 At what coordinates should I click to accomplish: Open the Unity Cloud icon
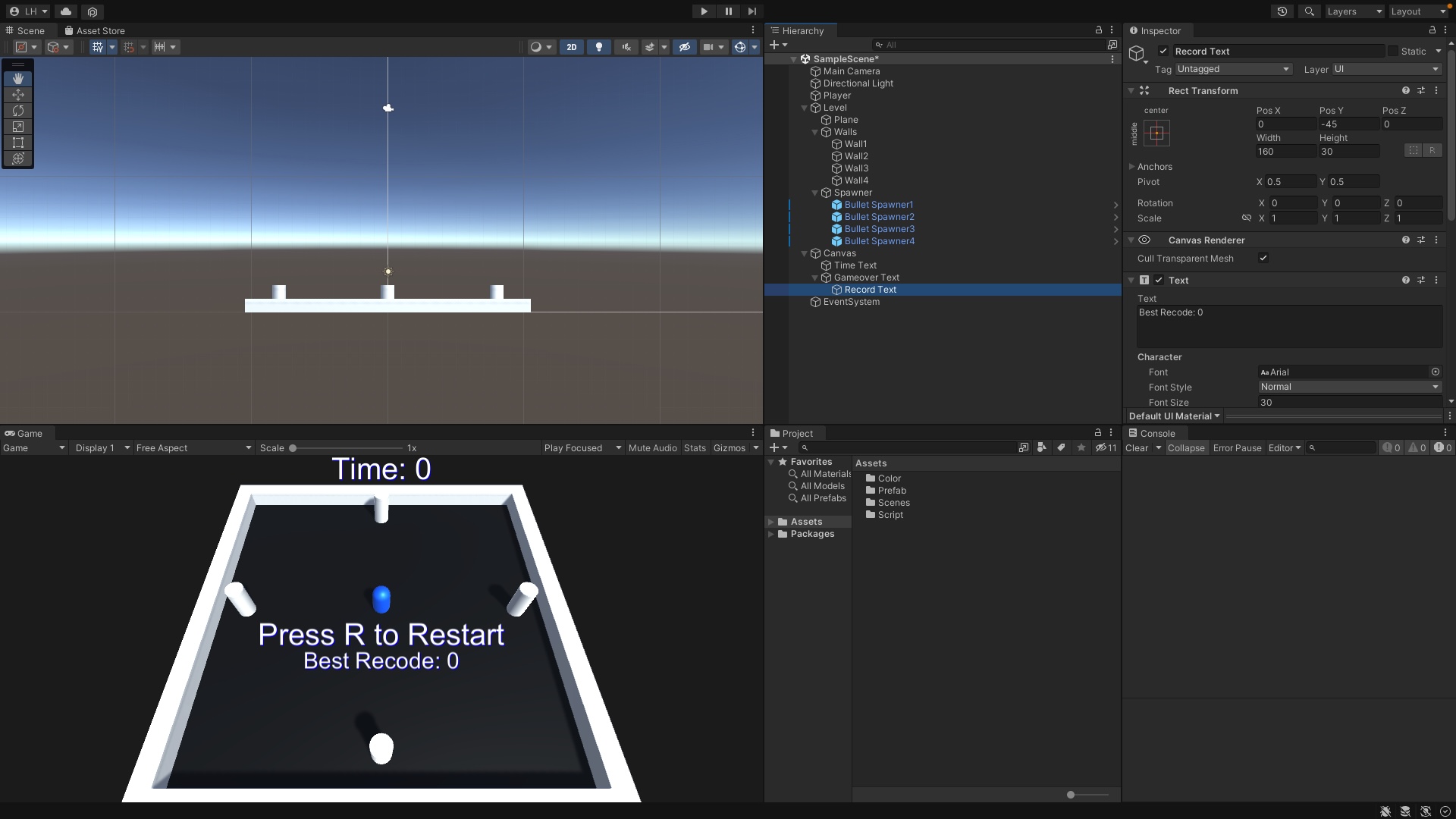click(x=66, y=11)
